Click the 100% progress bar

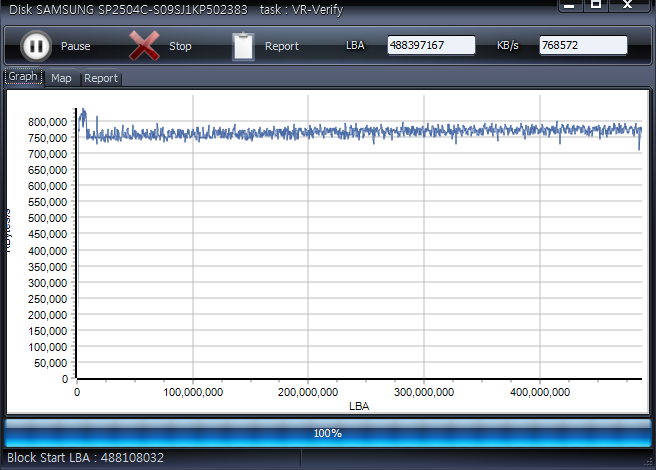328,433
